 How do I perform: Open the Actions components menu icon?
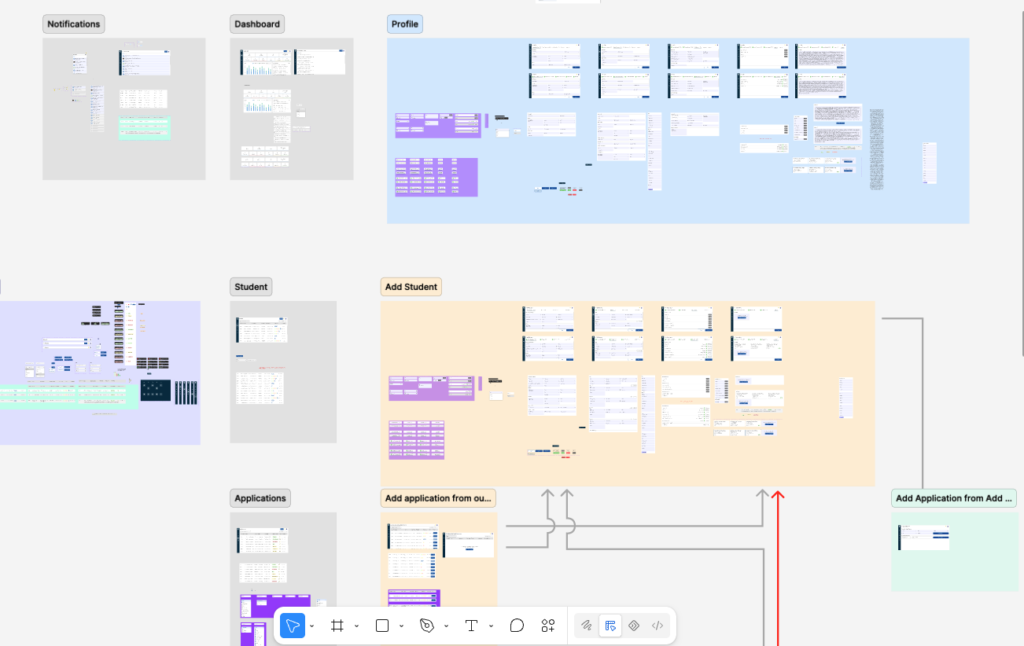tap(548, 626)
